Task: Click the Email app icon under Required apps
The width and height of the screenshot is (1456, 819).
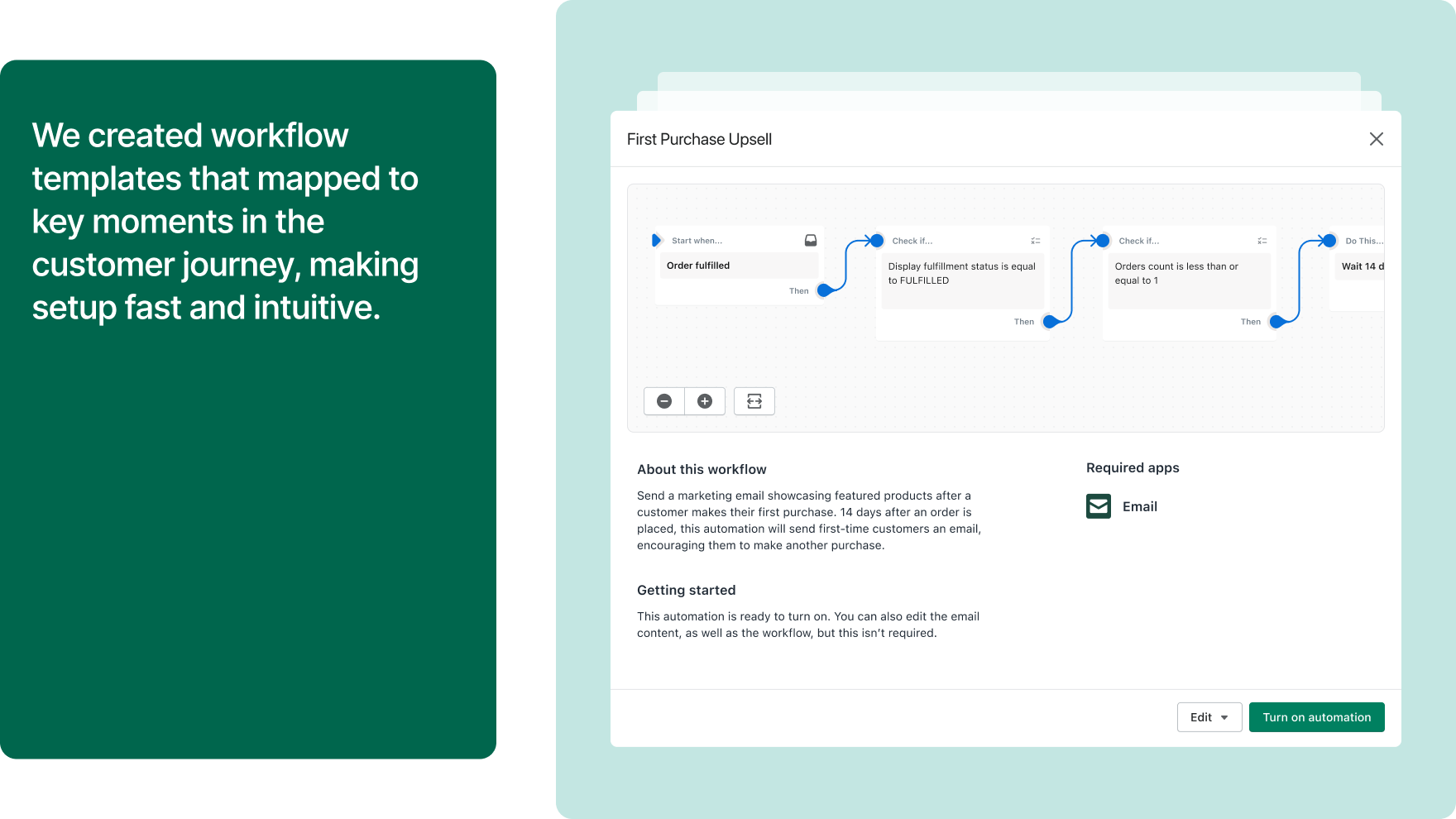Action: click(x=1099, y=506)
